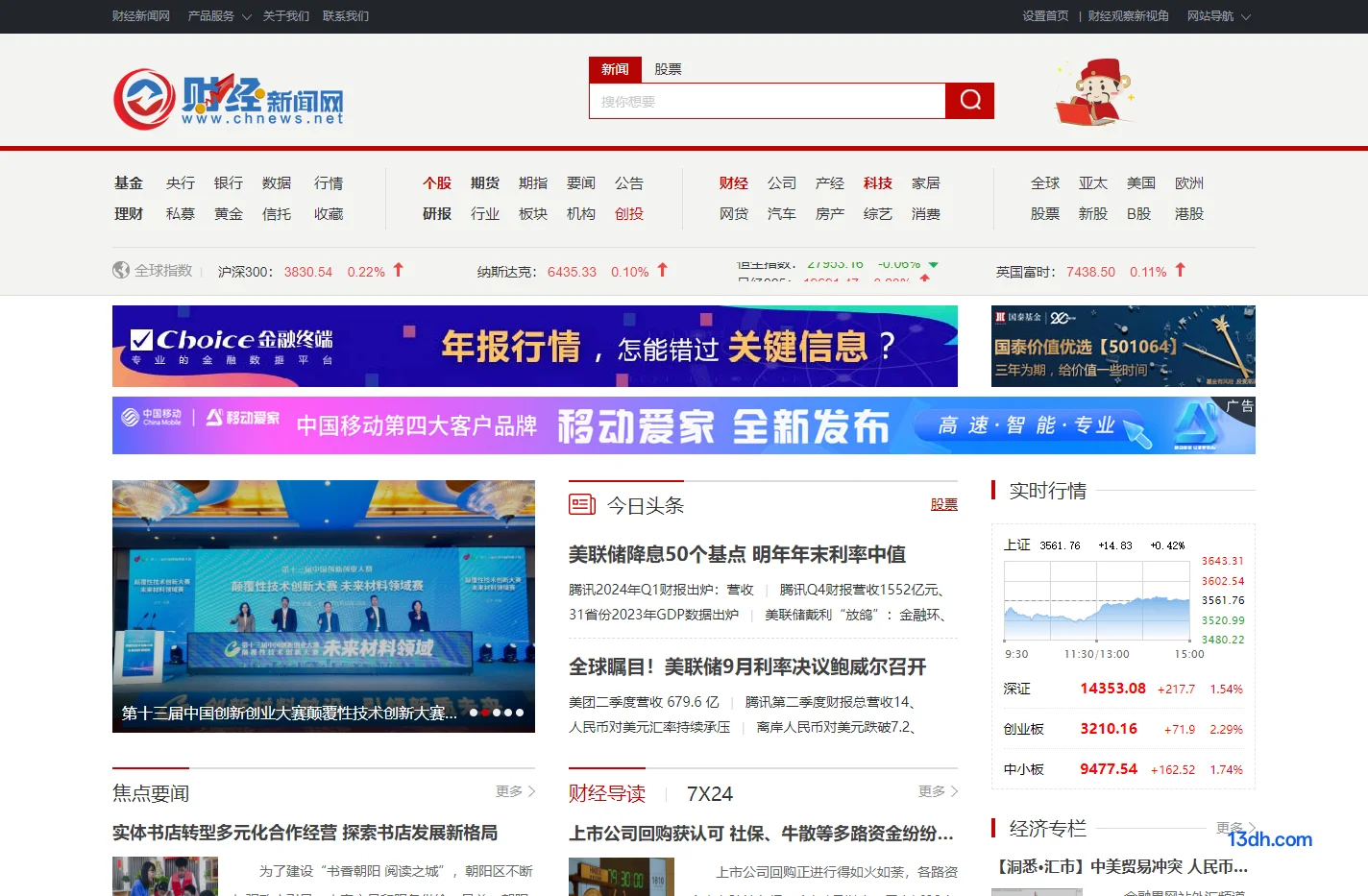This screenshot has width=1368, height=896.
Task: Open 财经 navigation item
Action: point(734,182)
